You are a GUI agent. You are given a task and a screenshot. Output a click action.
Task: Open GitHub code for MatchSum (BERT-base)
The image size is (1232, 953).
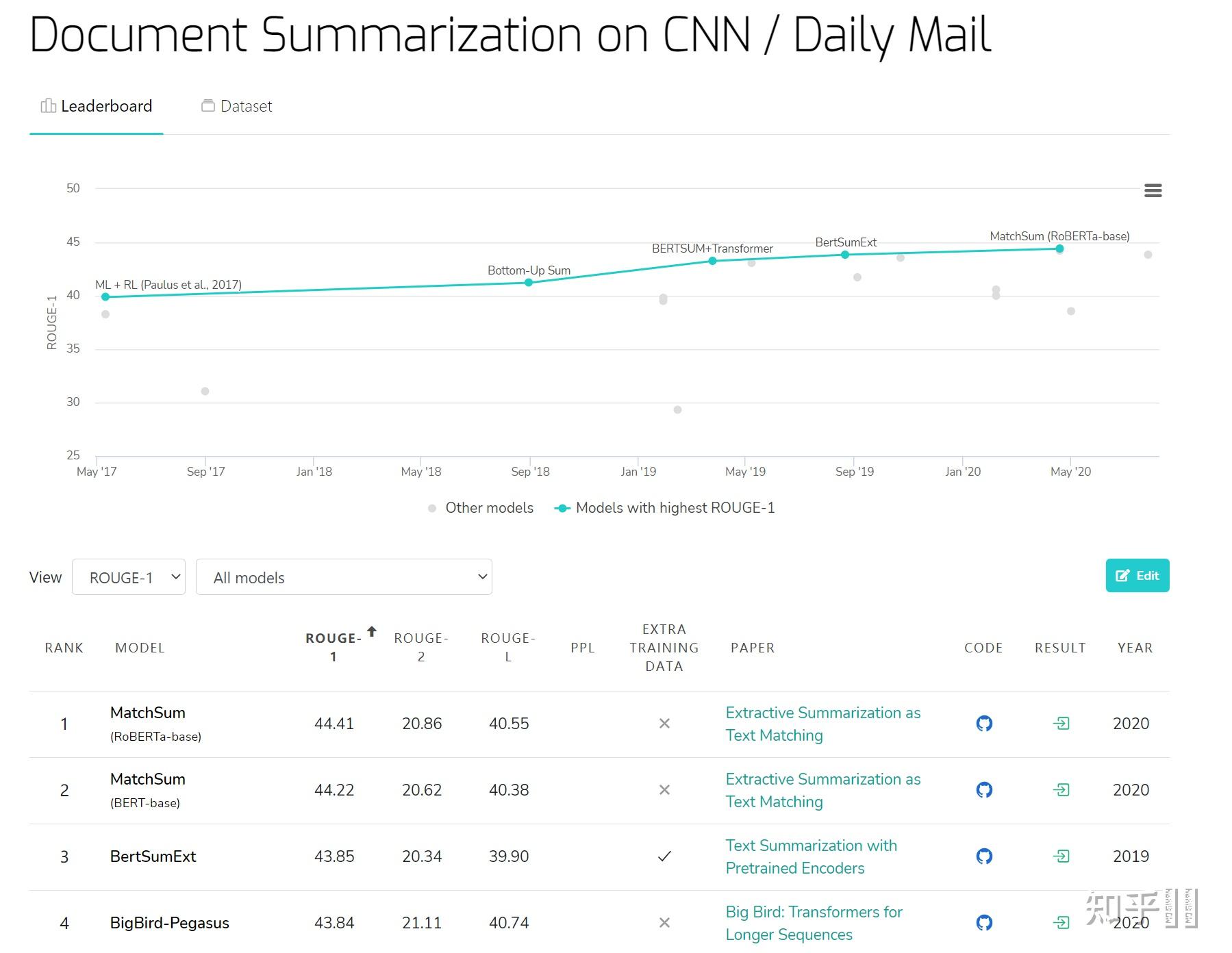click(984, 789)
